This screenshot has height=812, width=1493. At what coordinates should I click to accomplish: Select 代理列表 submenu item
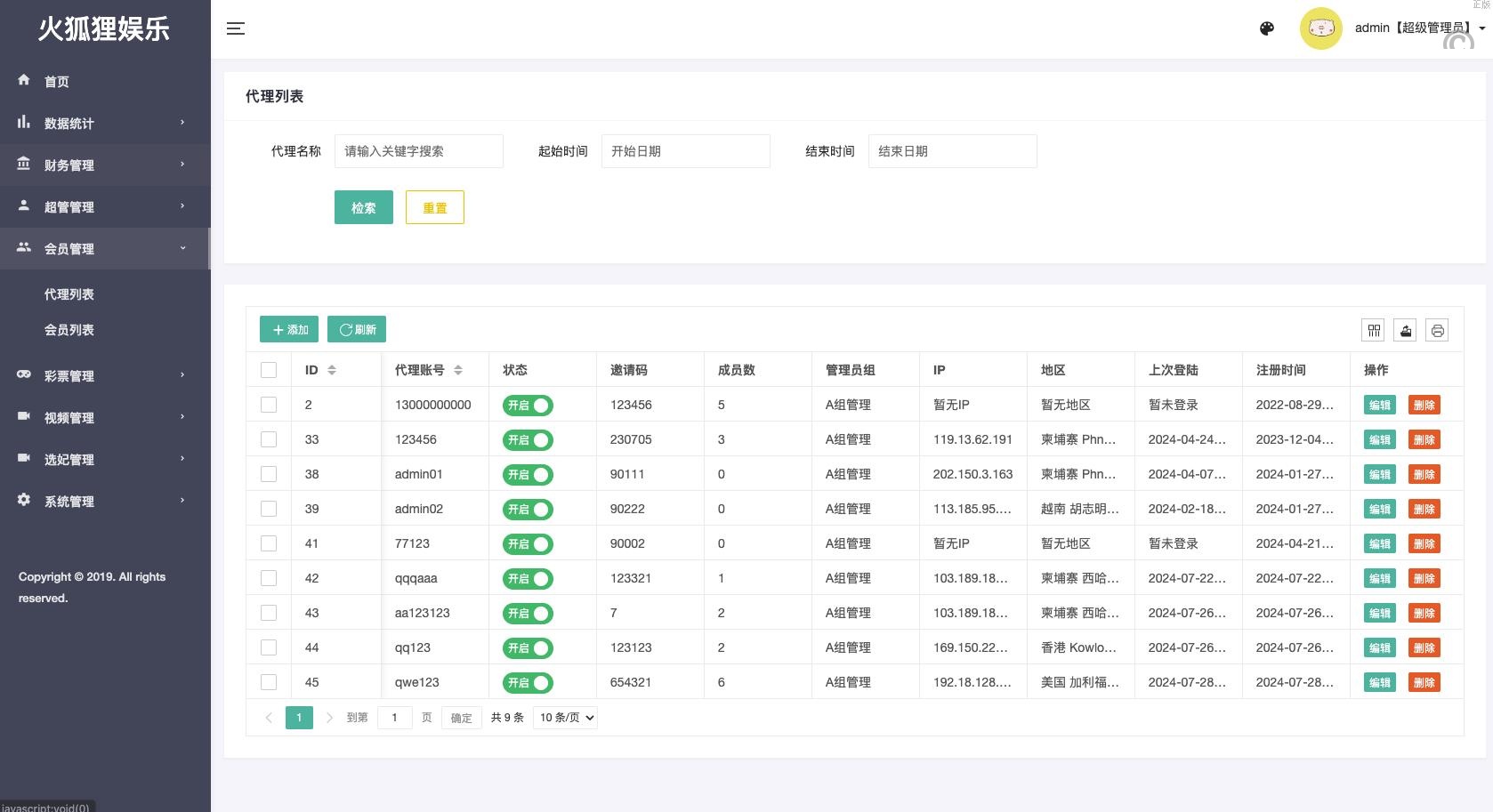69,294
